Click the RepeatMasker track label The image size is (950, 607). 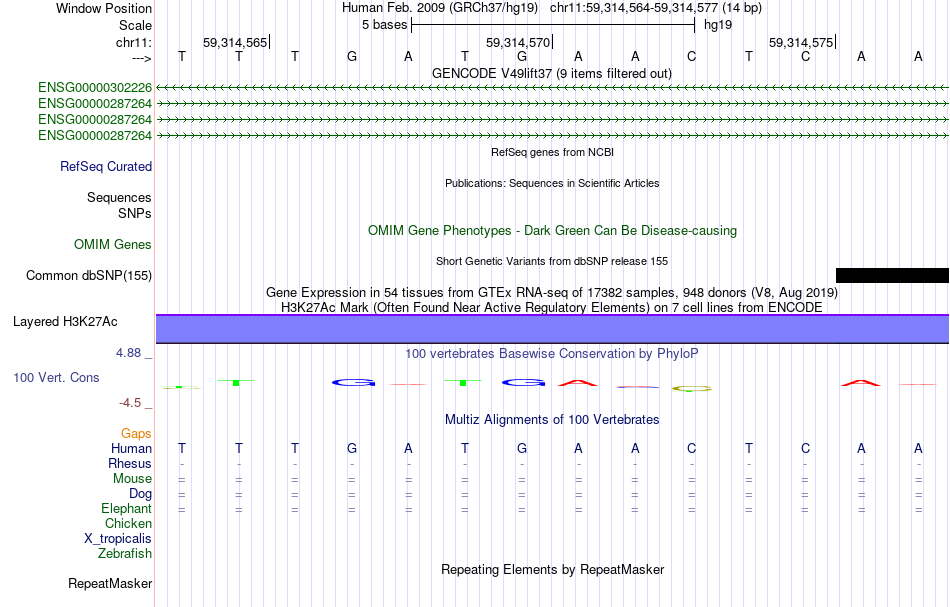(x=110, y=583)
